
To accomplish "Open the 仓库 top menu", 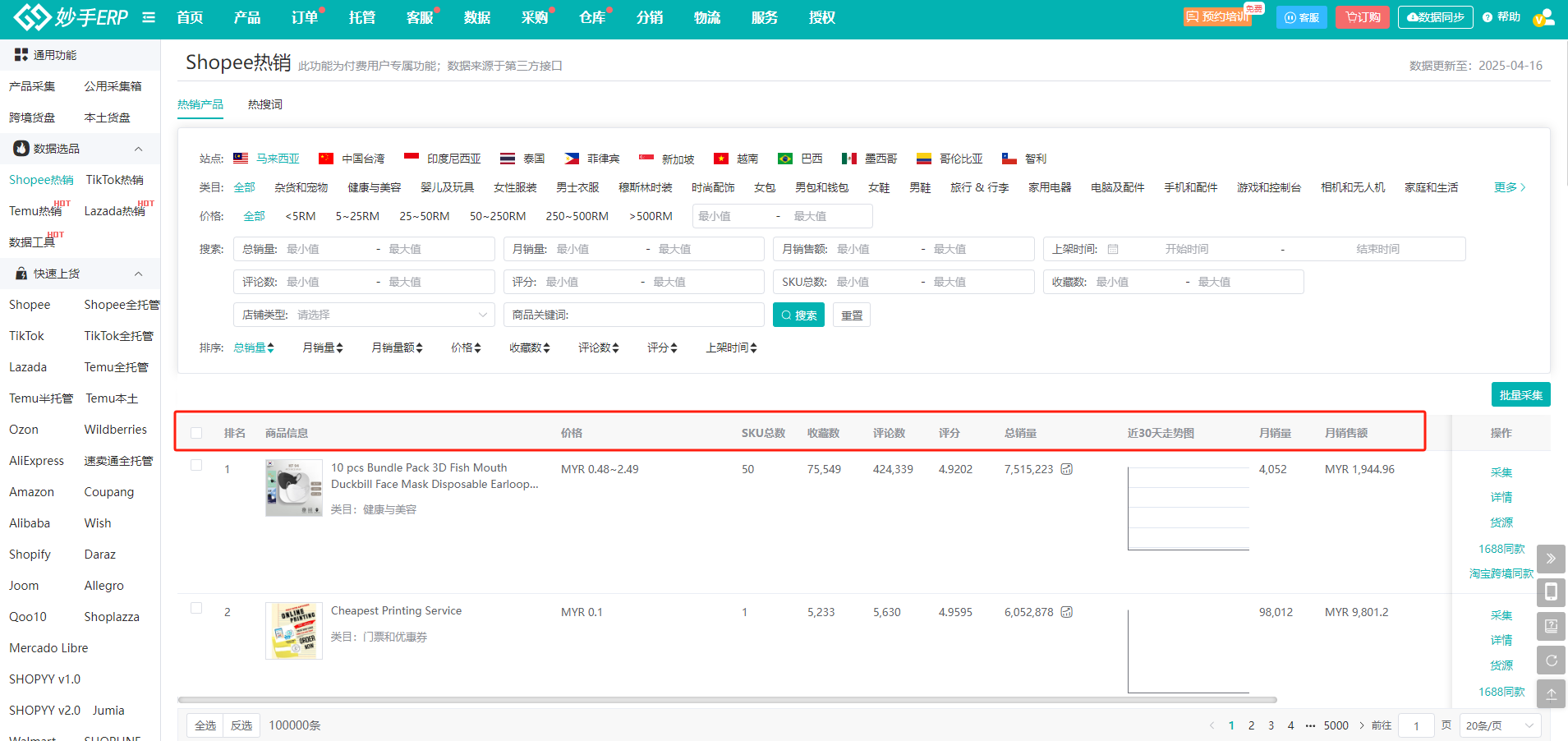I will pyautogui.click(x=592, y=17).
